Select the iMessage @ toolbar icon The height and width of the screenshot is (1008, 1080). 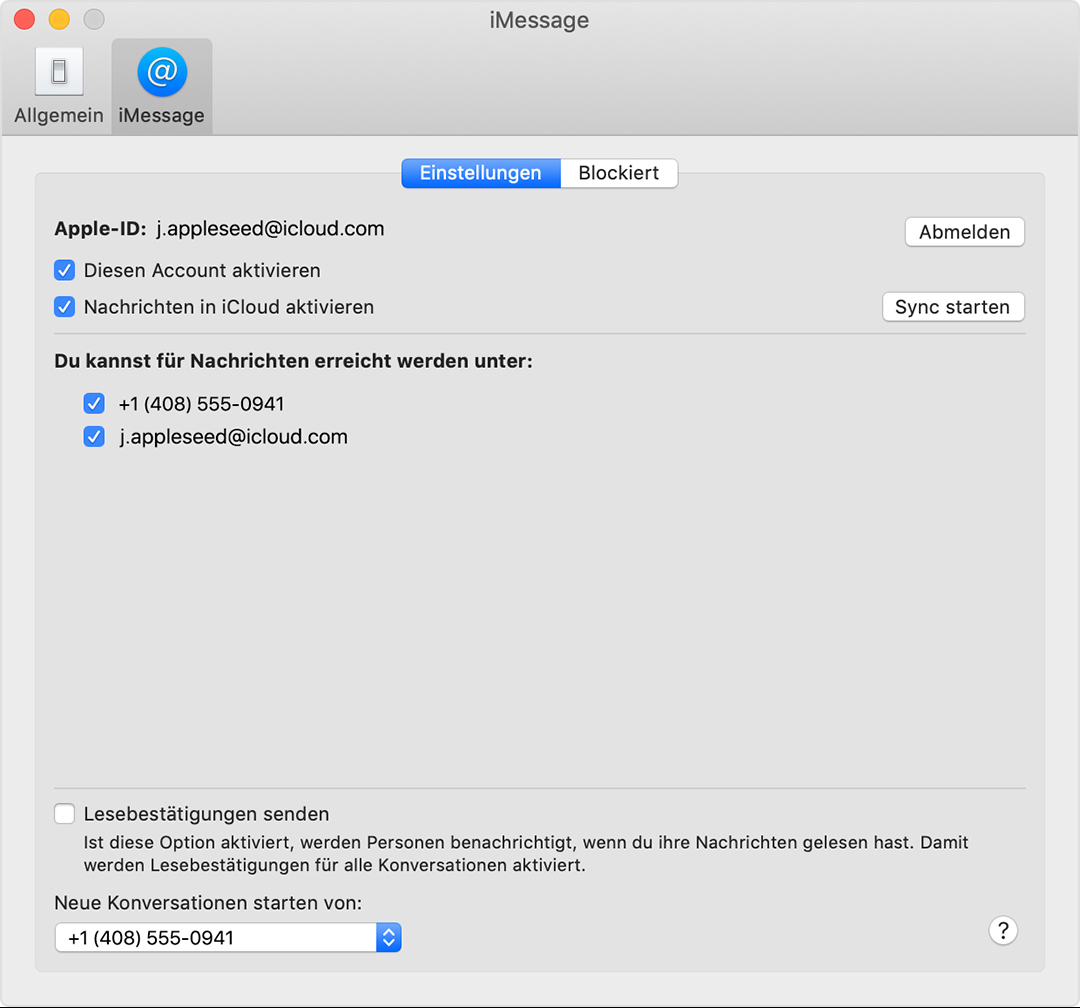[x=162, y=86]
